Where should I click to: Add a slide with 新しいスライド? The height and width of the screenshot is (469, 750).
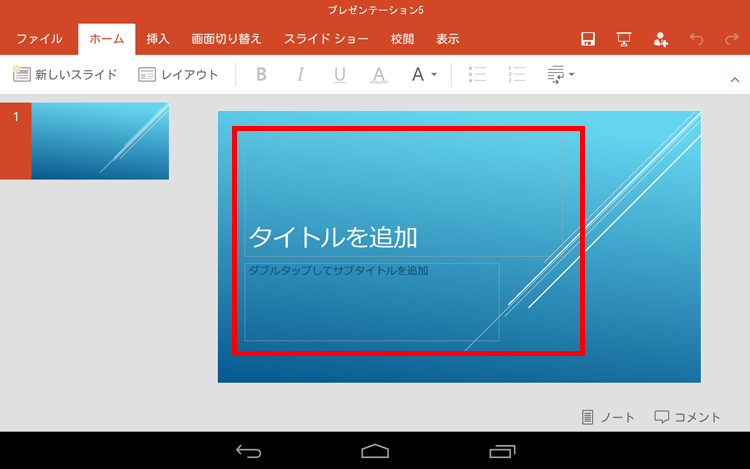[65, 74]
